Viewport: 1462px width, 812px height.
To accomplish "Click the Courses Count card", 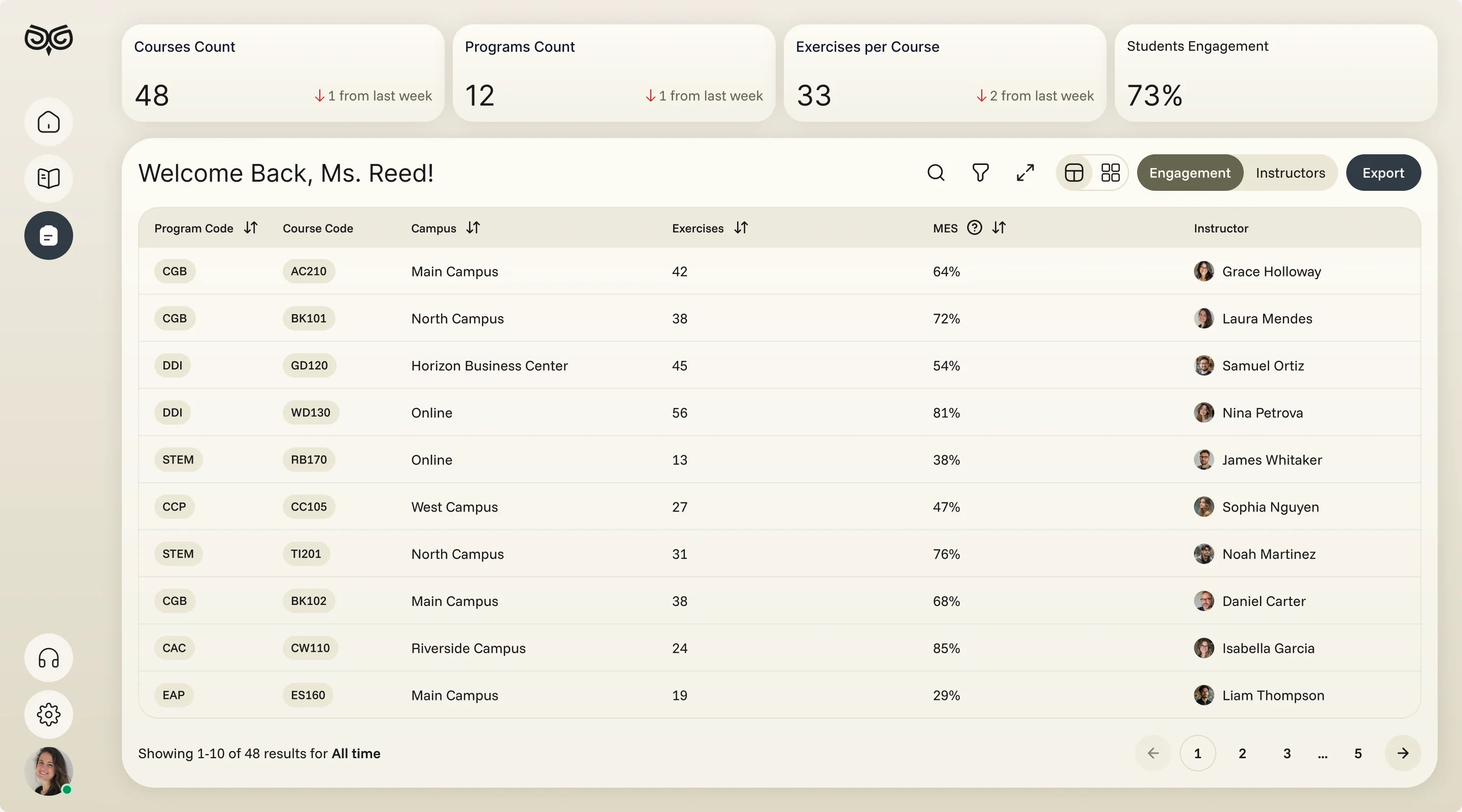I will pos(283,73).
